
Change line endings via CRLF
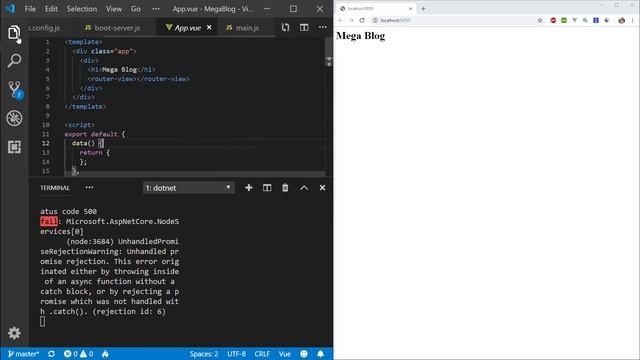click(x=262, y=354)
